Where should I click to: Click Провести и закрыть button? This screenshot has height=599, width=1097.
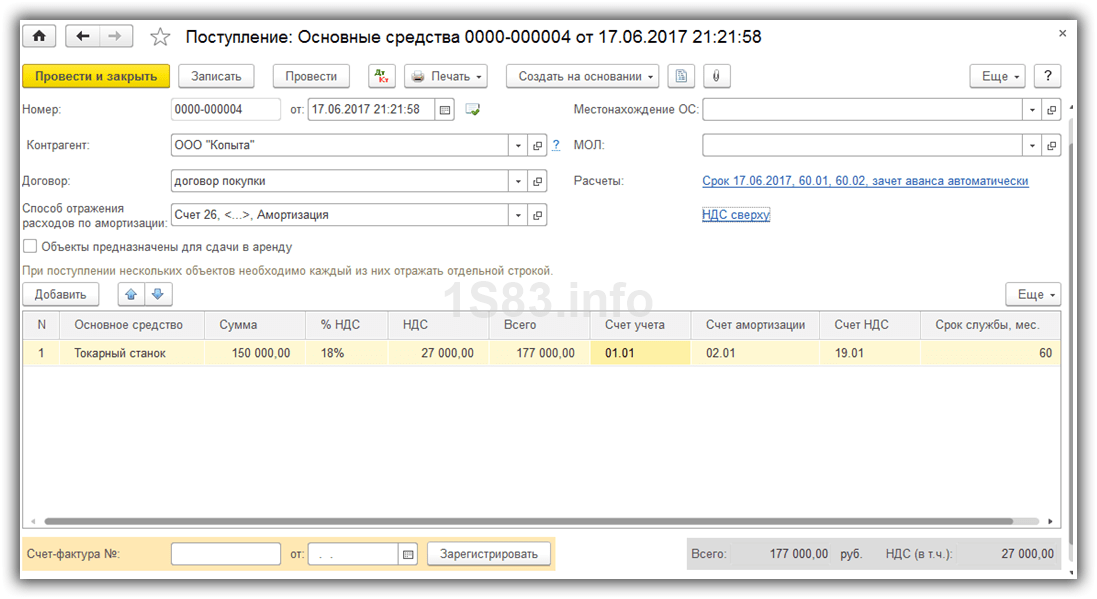tap(96, 76)
